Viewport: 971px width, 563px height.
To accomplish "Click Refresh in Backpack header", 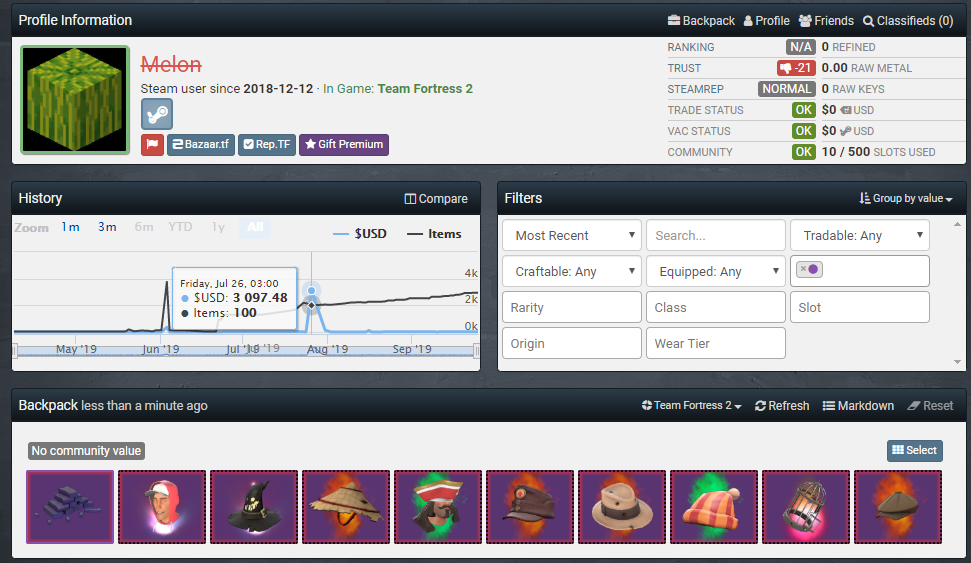I will [782, 406].
